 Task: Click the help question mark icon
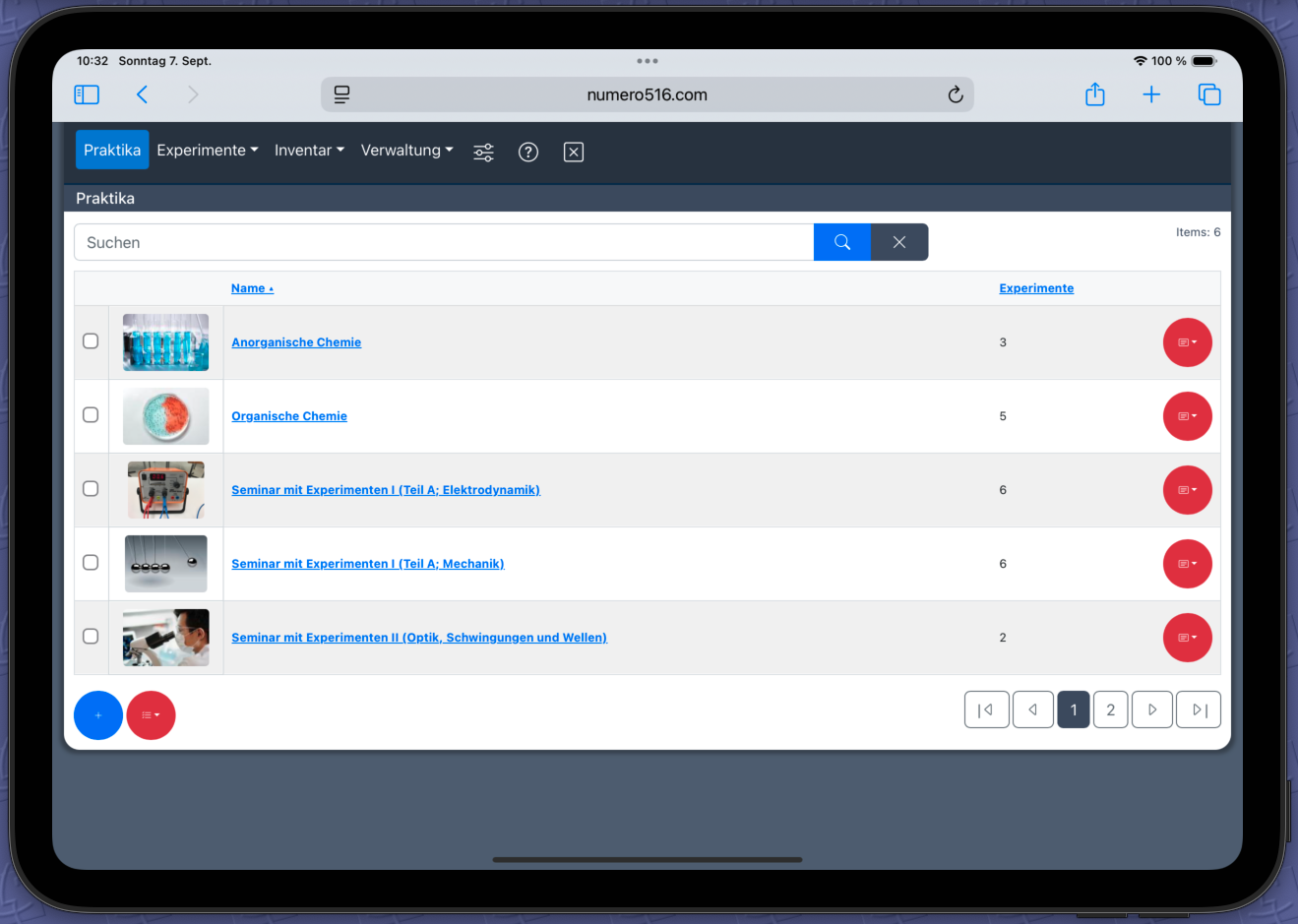point(528,152)
